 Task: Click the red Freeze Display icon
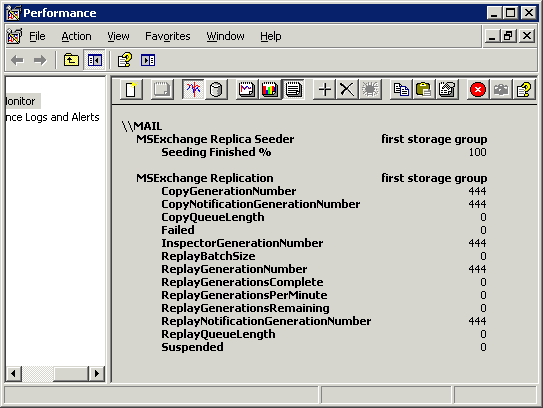point(478,90)
